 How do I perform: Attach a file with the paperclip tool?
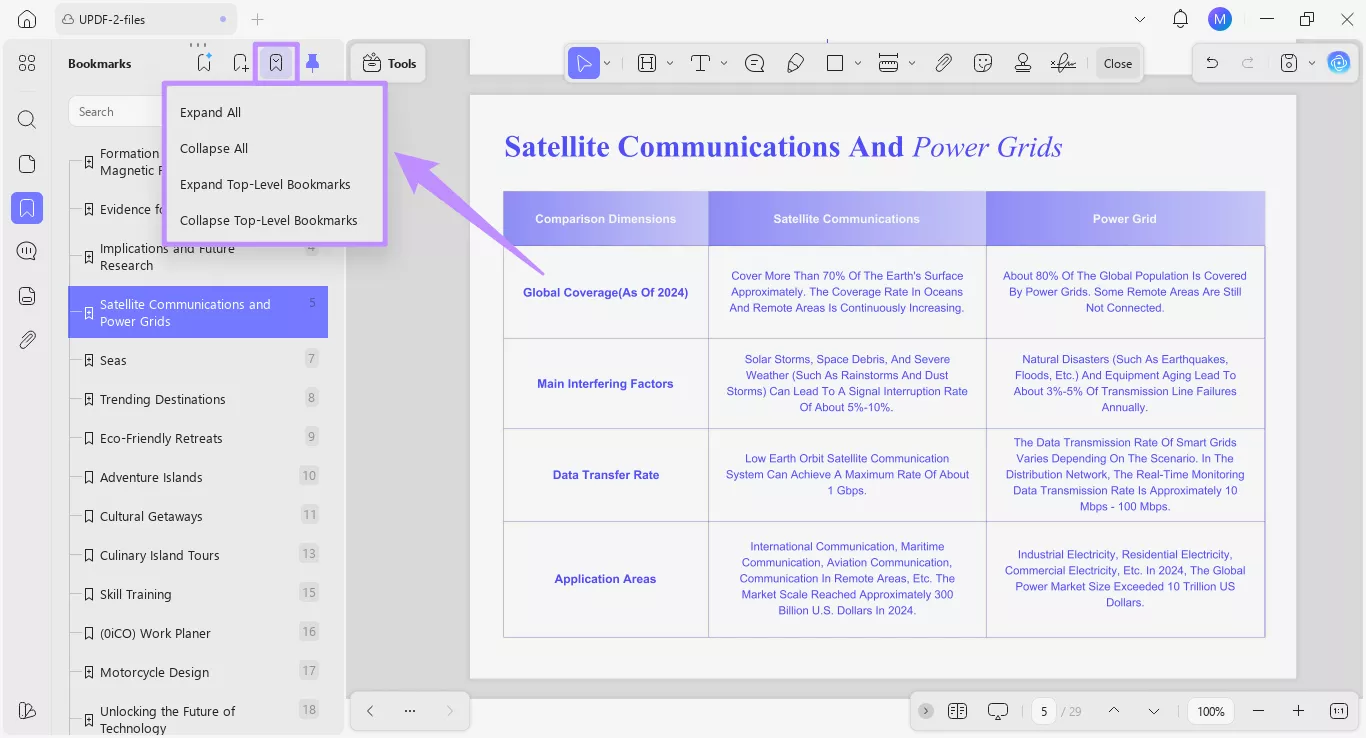[x=943, y=62]
